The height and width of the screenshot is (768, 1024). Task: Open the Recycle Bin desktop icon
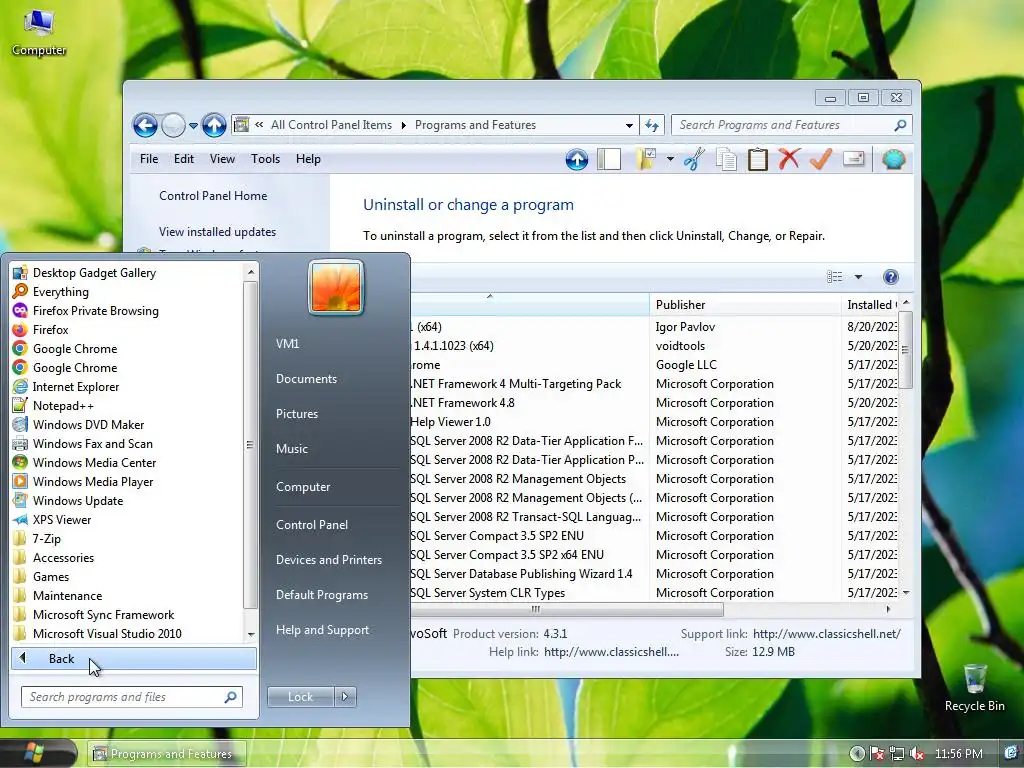click(974, 688)
